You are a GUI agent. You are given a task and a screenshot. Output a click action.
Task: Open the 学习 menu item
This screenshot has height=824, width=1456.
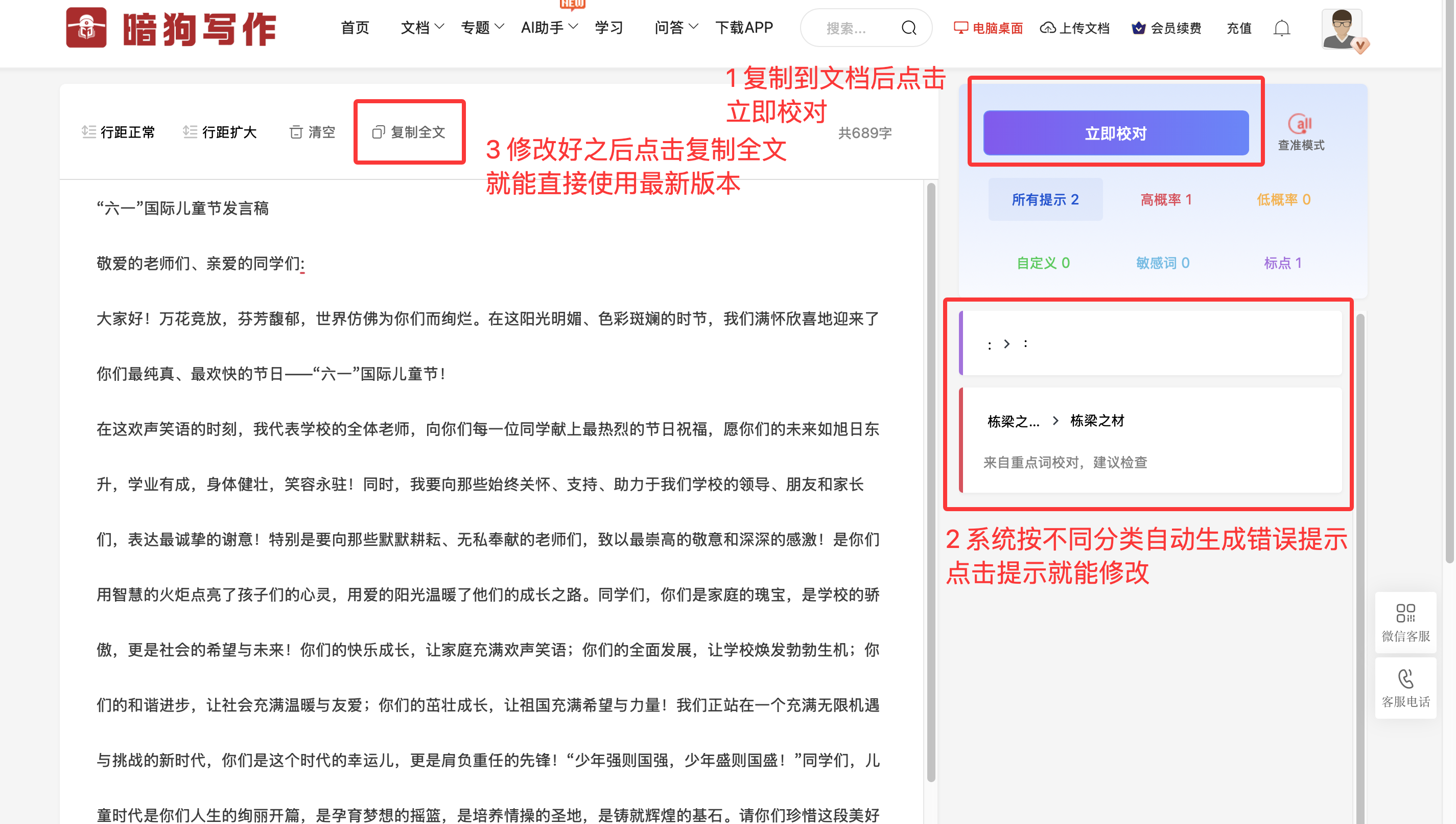click(609, 28)
